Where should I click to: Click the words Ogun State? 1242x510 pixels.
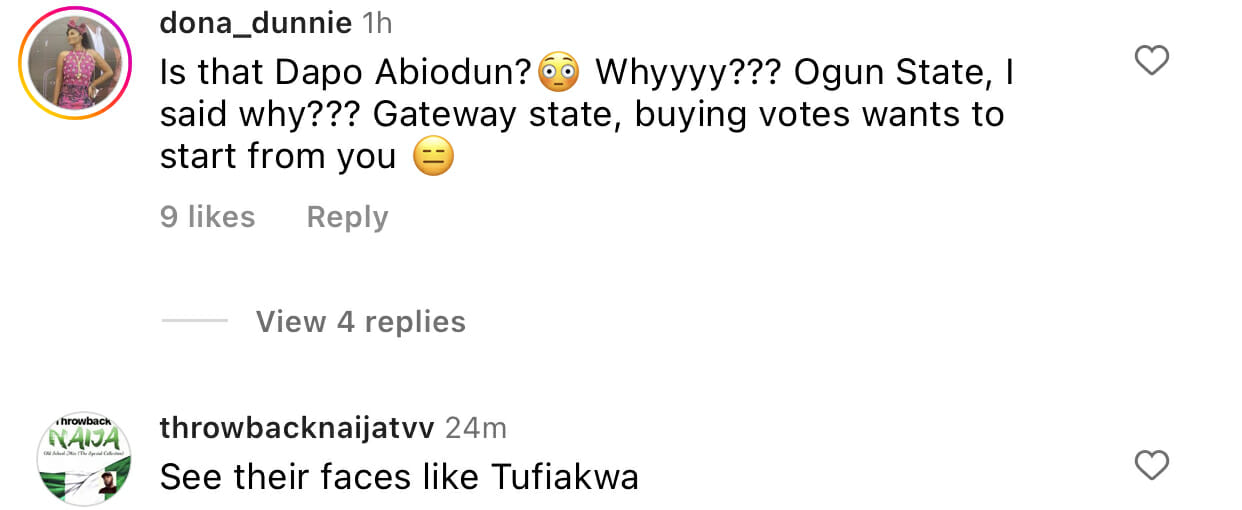click(x=905, y=72)
